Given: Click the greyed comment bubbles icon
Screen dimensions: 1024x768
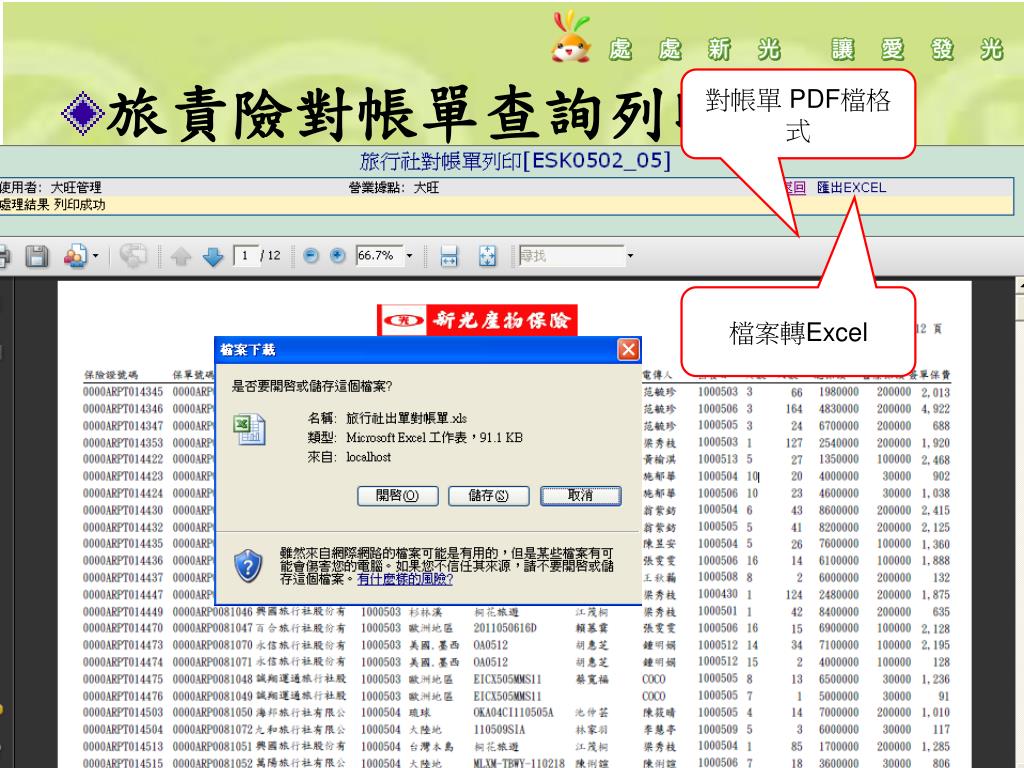Looking at the screenshot, I should (x=133, y=256).
